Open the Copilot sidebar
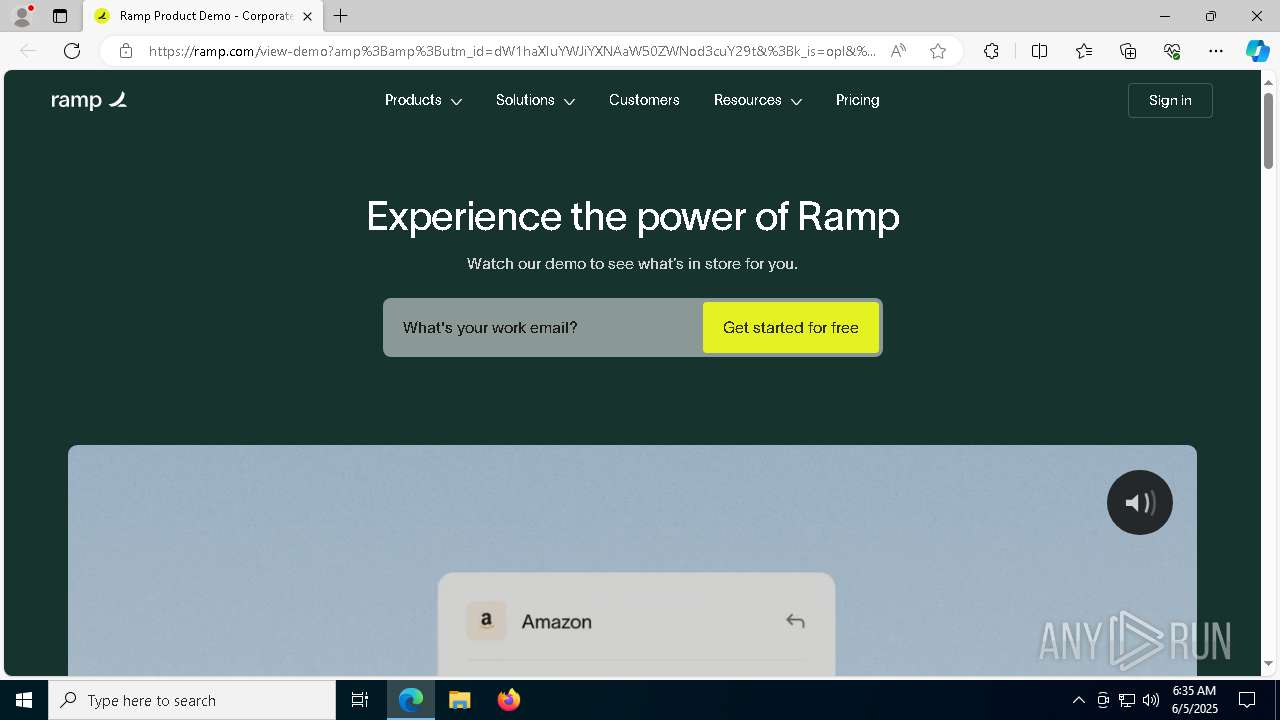Screen dimensions: 1280x720 click(1257, 51)
